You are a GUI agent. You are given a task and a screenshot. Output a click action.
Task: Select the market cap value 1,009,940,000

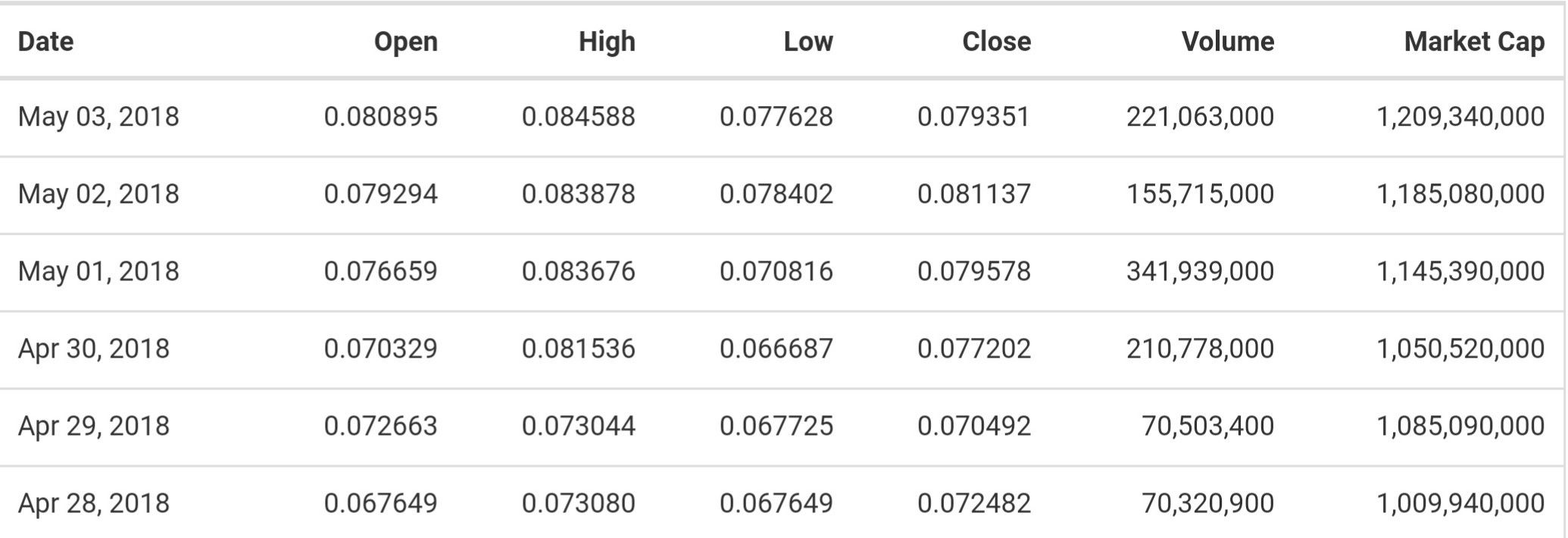click(1460, 503)
